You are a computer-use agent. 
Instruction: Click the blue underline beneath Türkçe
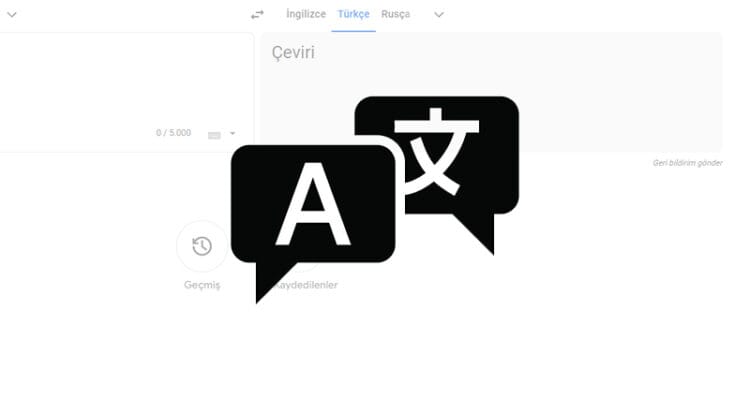(353, 30)
